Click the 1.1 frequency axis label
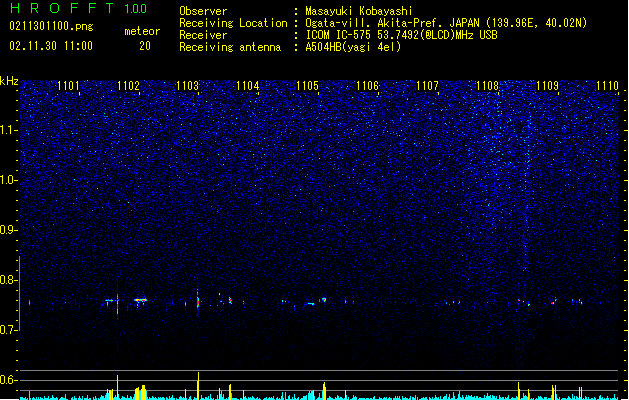This screenshot has height=400, width=629. coord(8,130)
